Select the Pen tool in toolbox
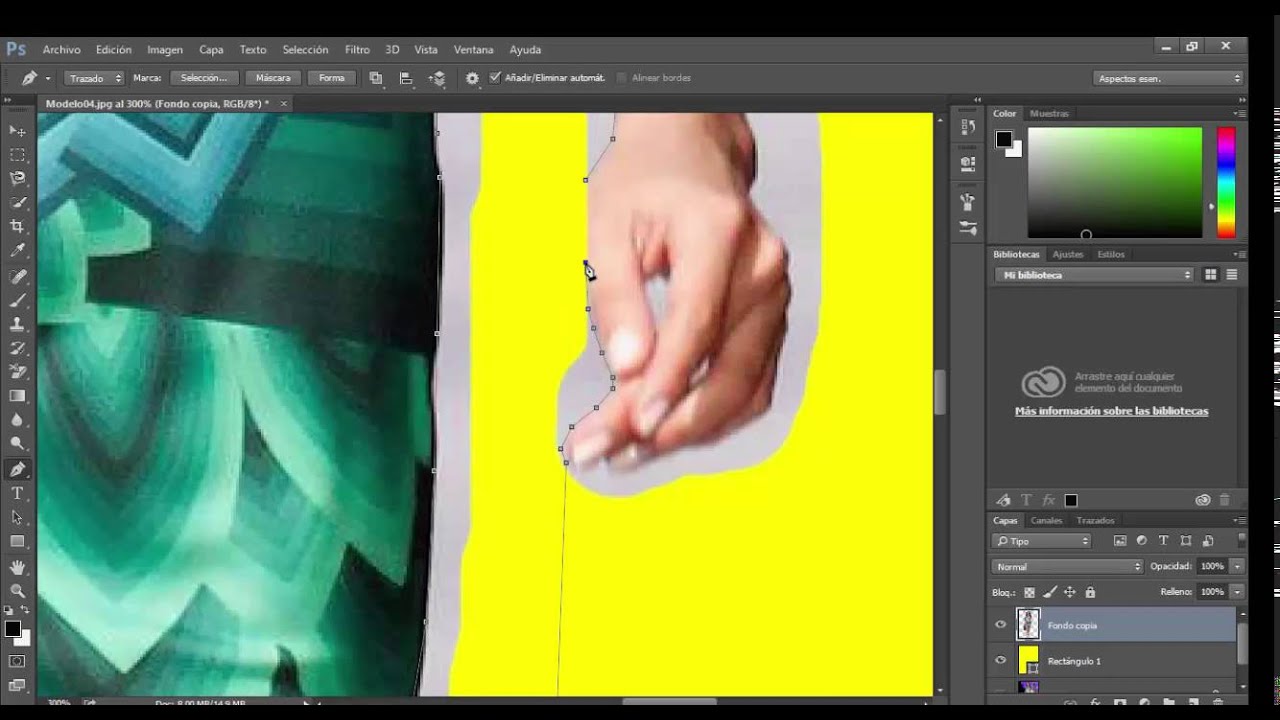This screenshot has height=720, width=1280. pyautogui.click(x=17, y=469)
